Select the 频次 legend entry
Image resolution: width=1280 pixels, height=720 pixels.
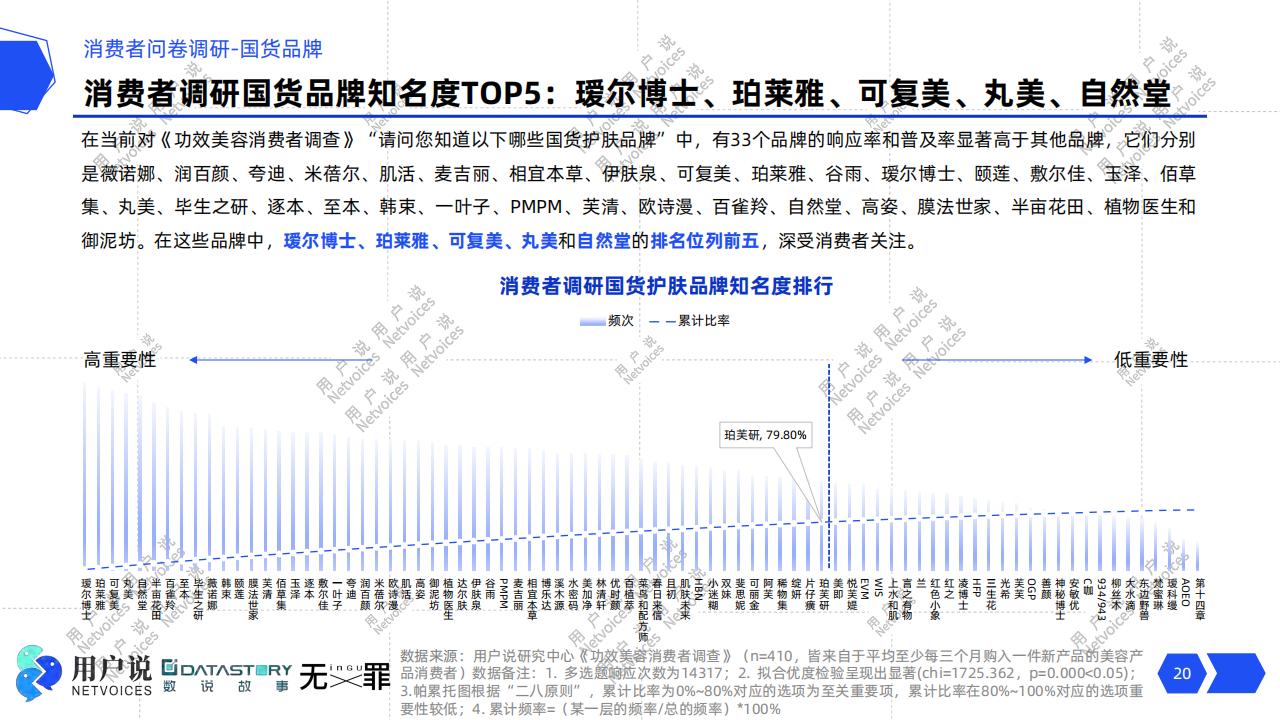(606, 321)
